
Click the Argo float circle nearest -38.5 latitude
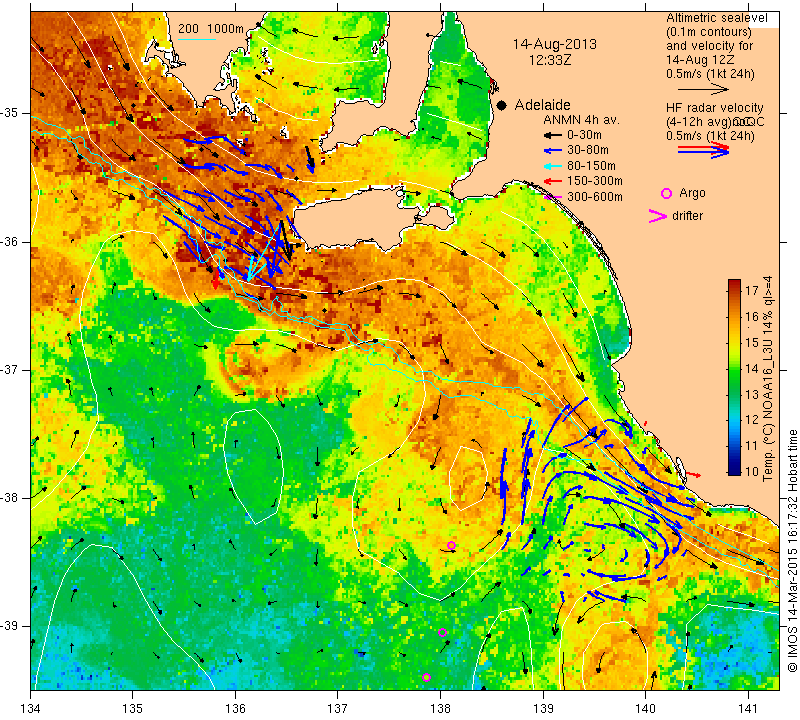tap(451, 545)
